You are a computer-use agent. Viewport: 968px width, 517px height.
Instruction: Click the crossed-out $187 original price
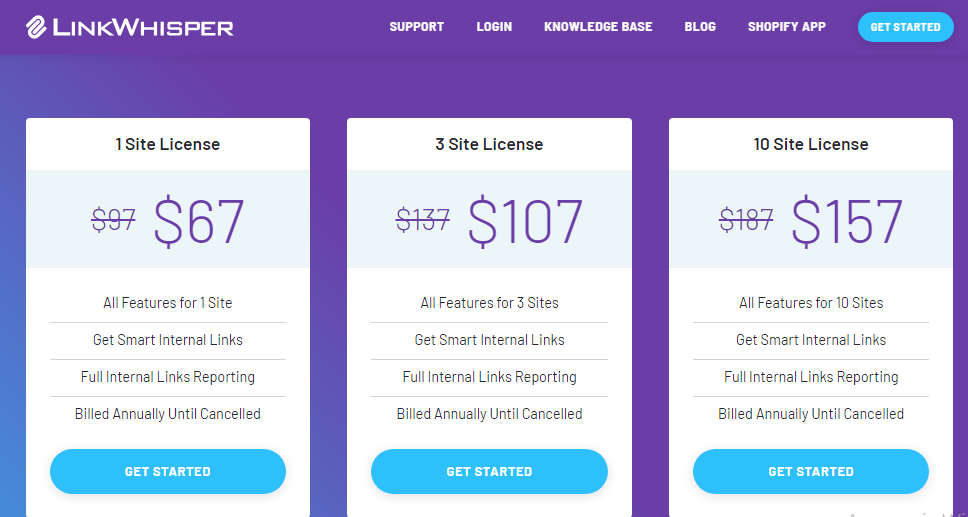coord(746,219)
